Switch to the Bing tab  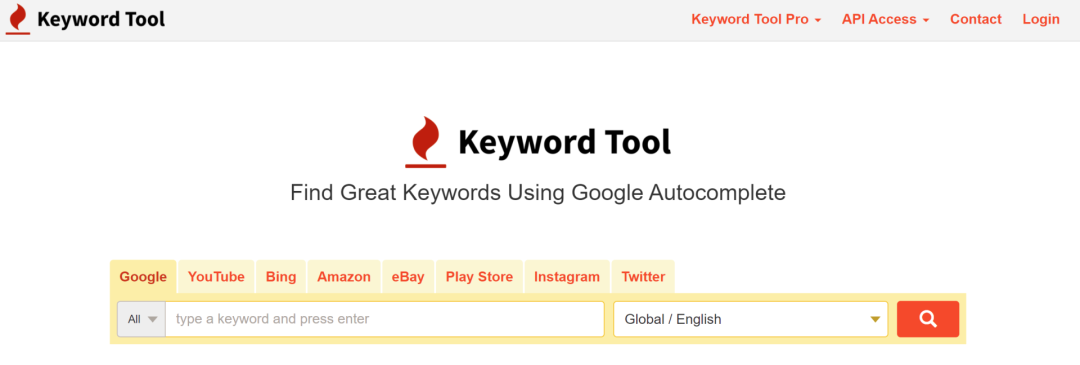281,277
